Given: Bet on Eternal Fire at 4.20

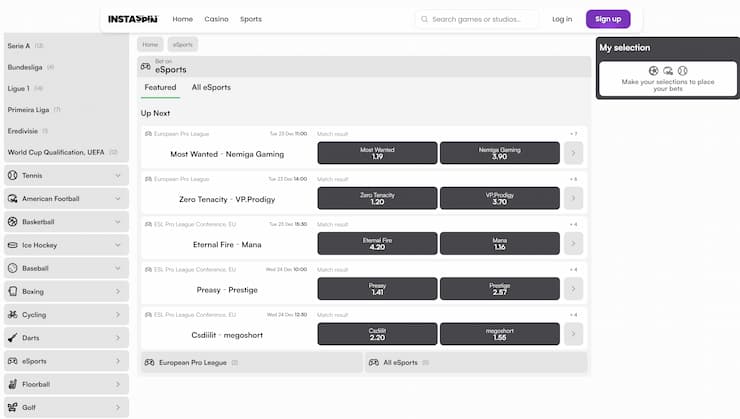Looking at the screenshot, I should 377,243.
